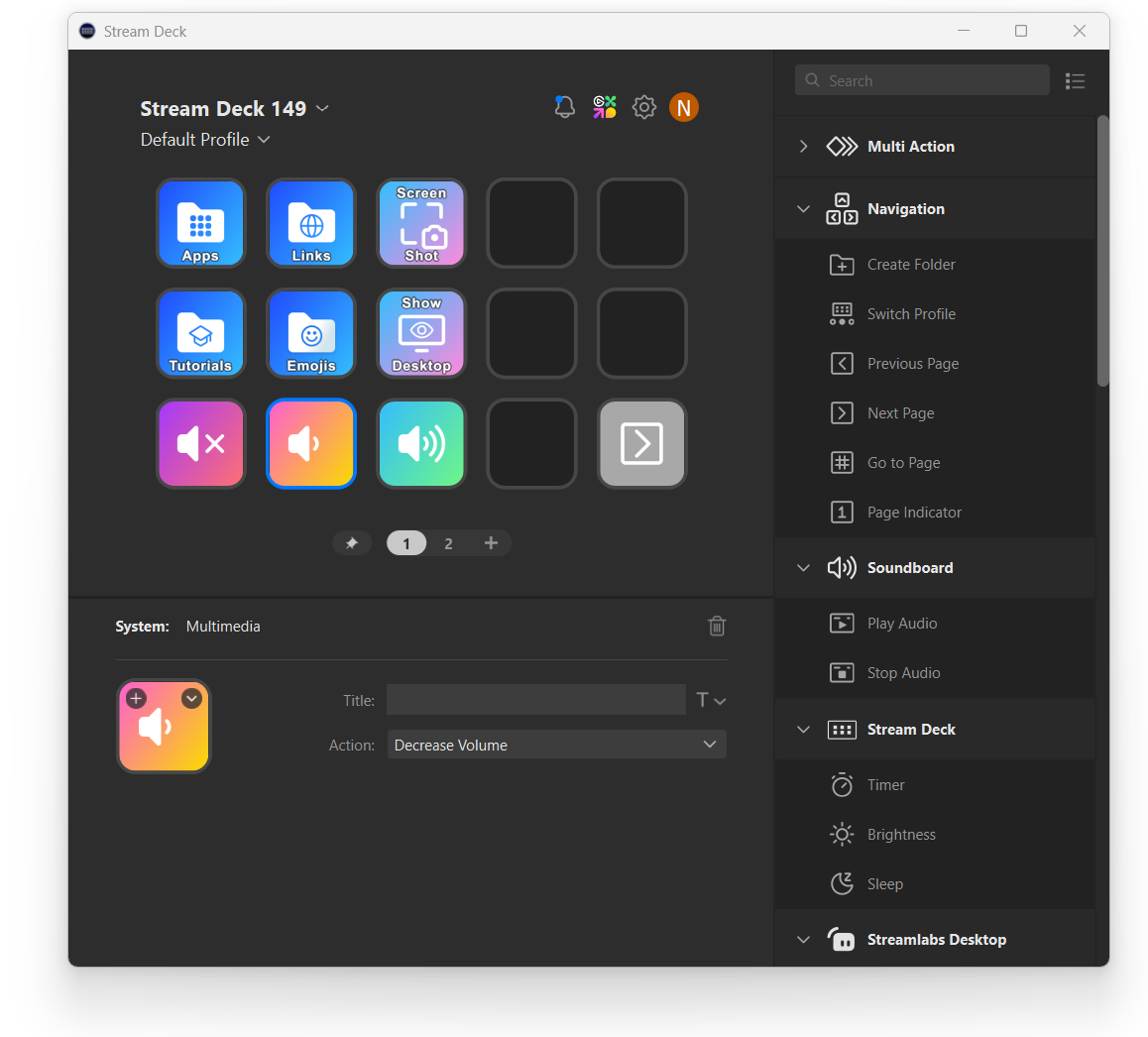Collapse the Stream Deck category
This screenshot has width=1148, height=1037.
click(803, 730)
